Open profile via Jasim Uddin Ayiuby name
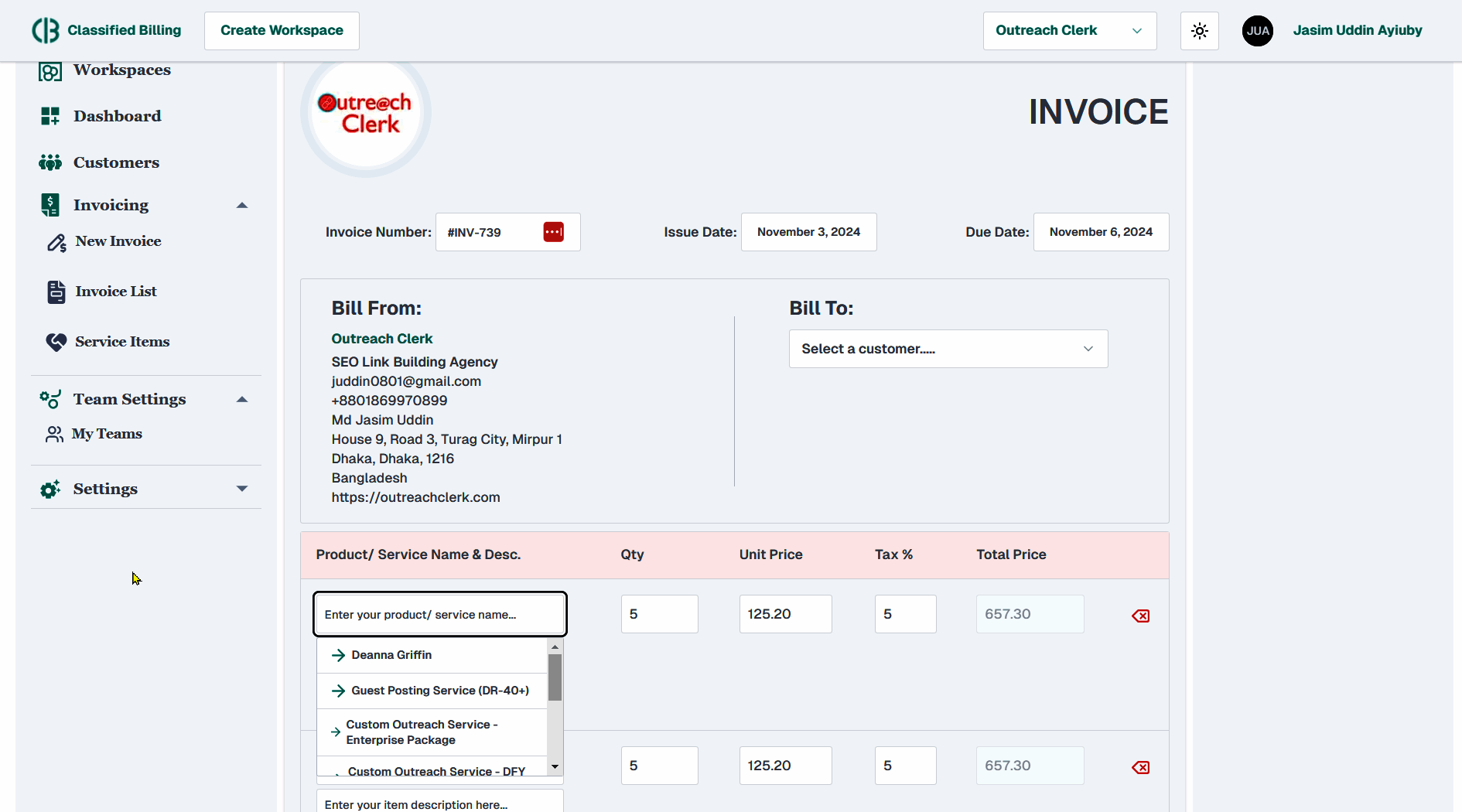Image resolution: width=1462 pixels, height=812 pixels. (x=1358, y=30)
